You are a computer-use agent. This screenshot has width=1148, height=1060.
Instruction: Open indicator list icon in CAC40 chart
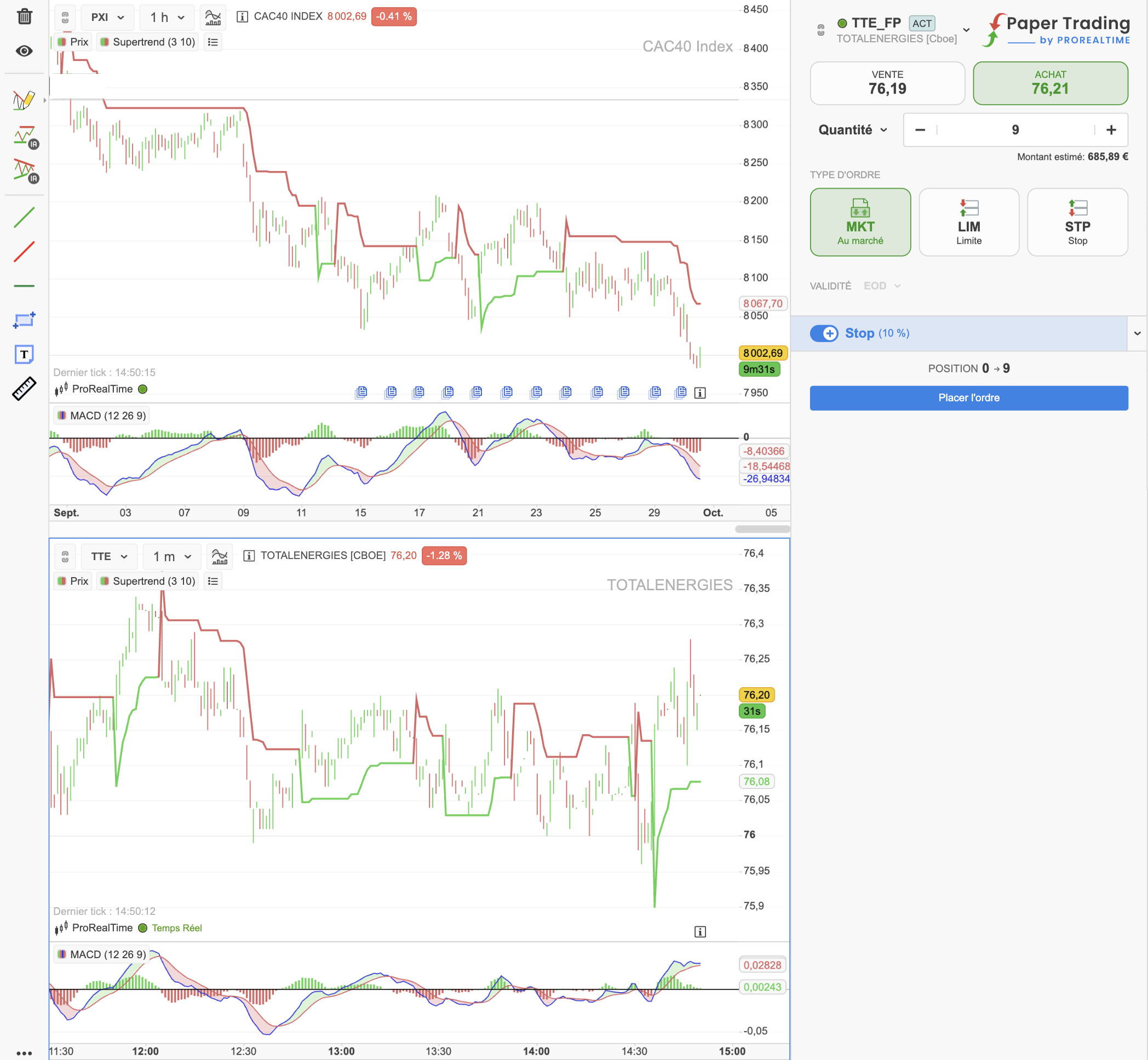click(213, 42)
